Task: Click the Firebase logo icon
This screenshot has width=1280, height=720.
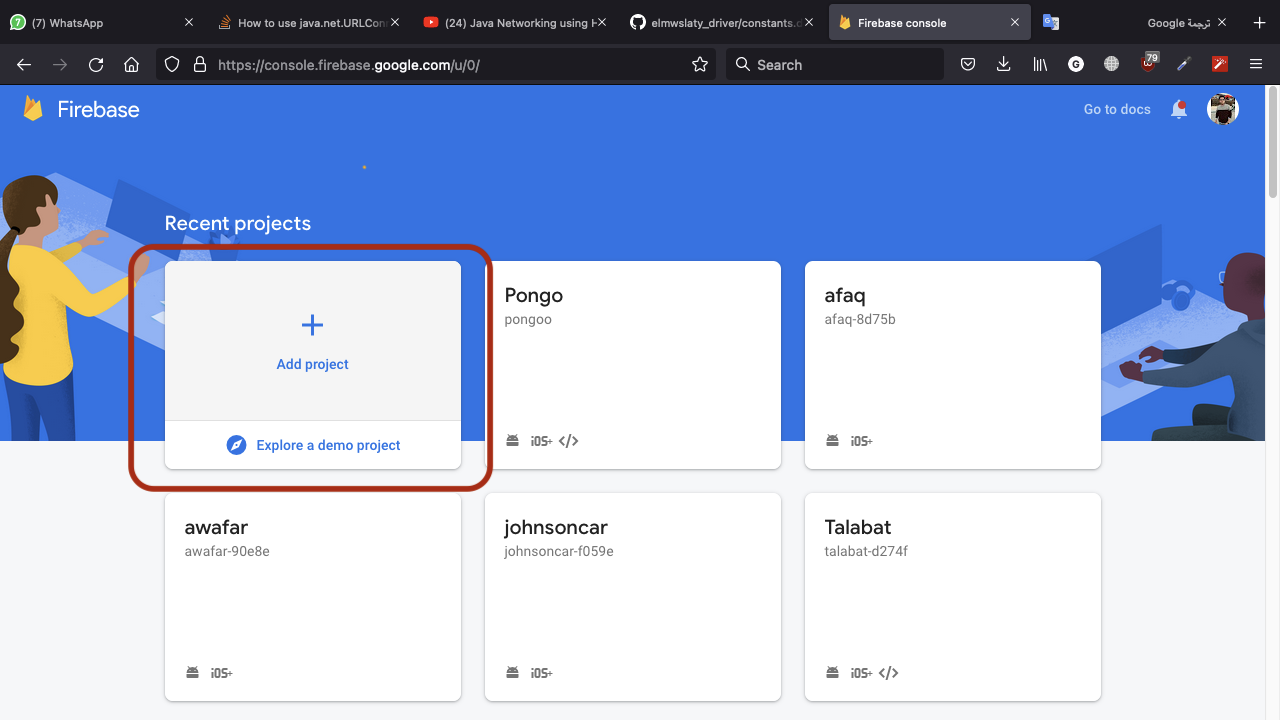Action: 33,109
